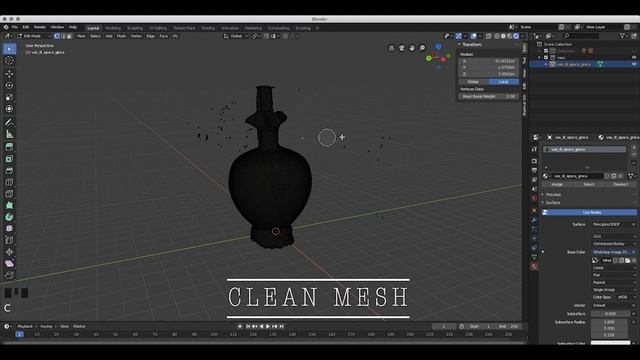
Task: Select the Poly Build tool
Action: click(x=9, y=205)
